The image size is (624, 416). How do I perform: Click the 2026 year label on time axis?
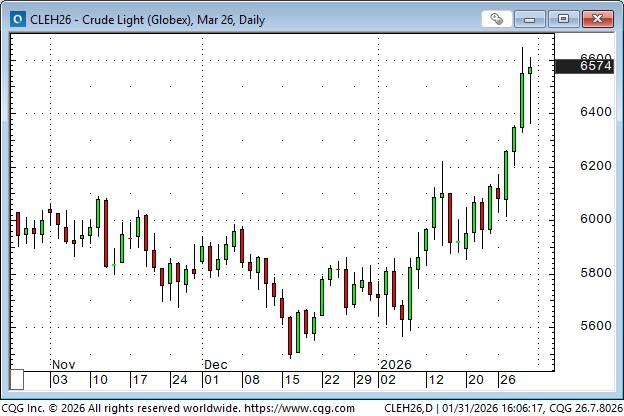396,365
